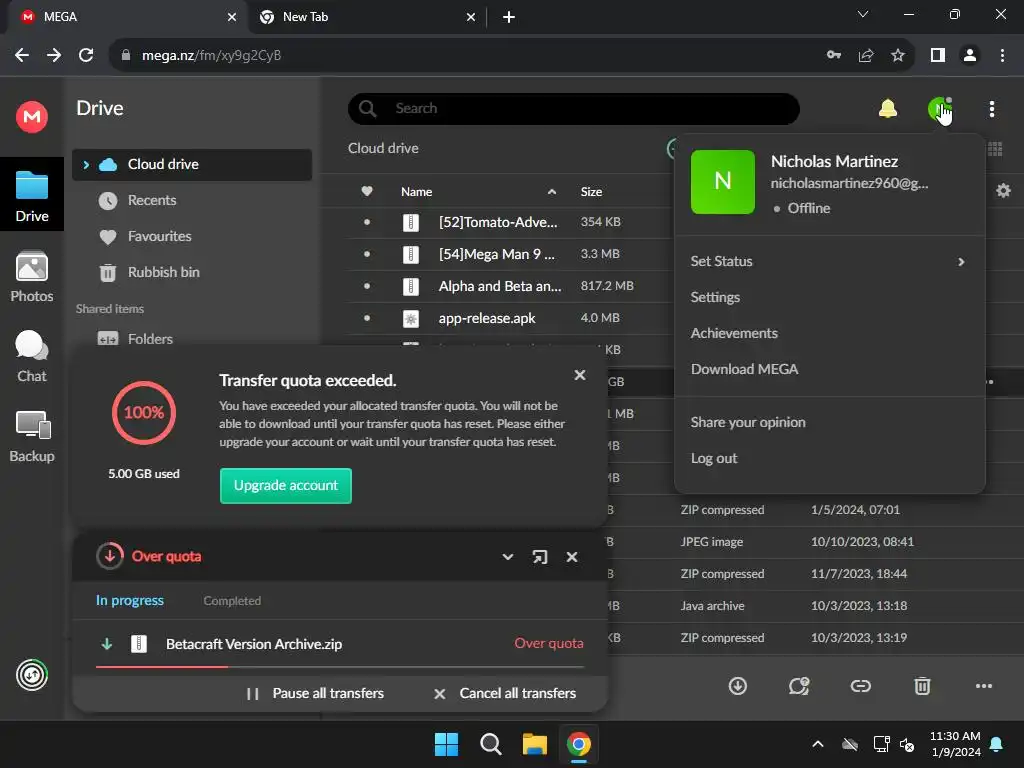Switch to the Completed transfers tab
The image size is (1024, 768).
click(x=232, y=601)
